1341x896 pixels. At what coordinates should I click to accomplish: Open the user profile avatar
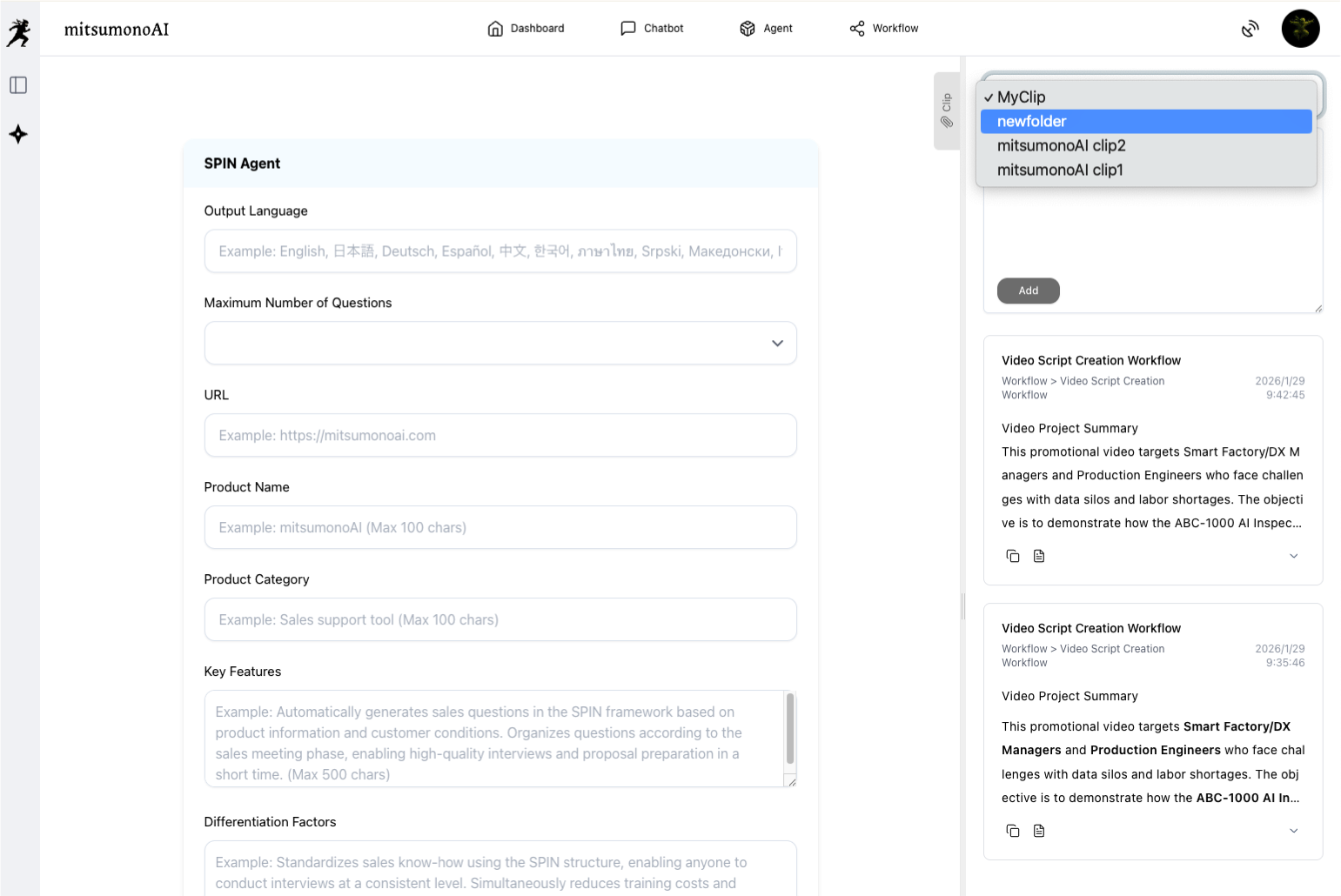[1300, 29]
